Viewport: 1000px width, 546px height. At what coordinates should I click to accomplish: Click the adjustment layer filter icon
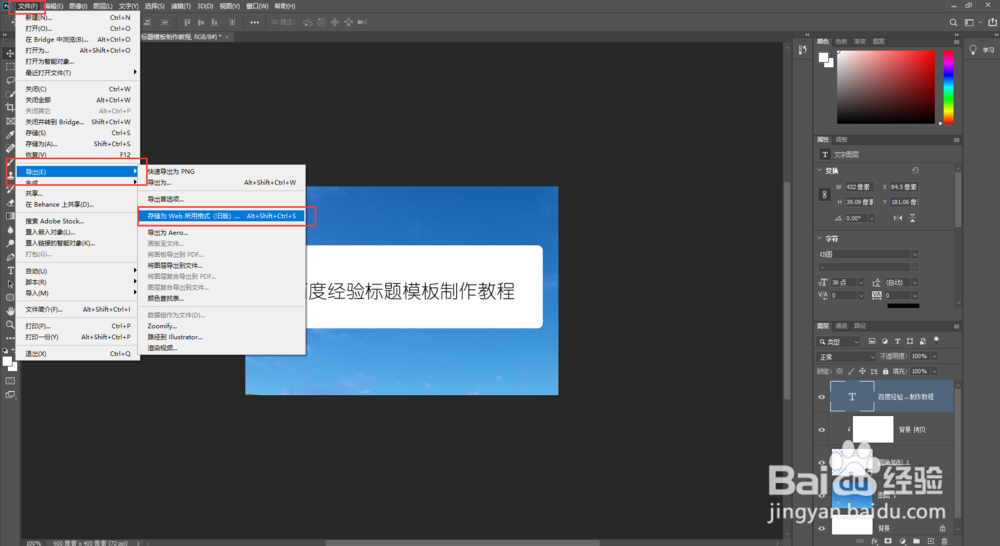(x=885, y=341)
